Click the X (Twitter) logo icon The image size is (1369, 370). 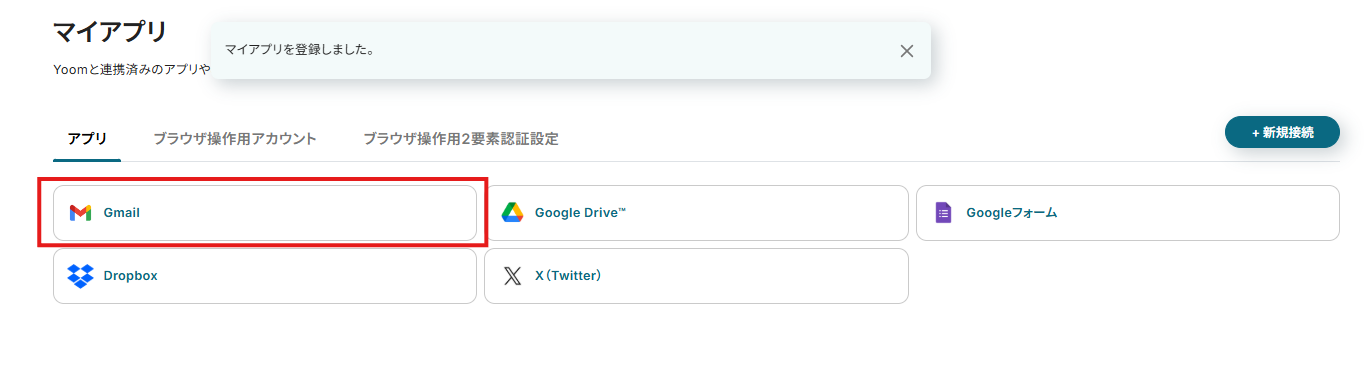[x=512, y=276]
